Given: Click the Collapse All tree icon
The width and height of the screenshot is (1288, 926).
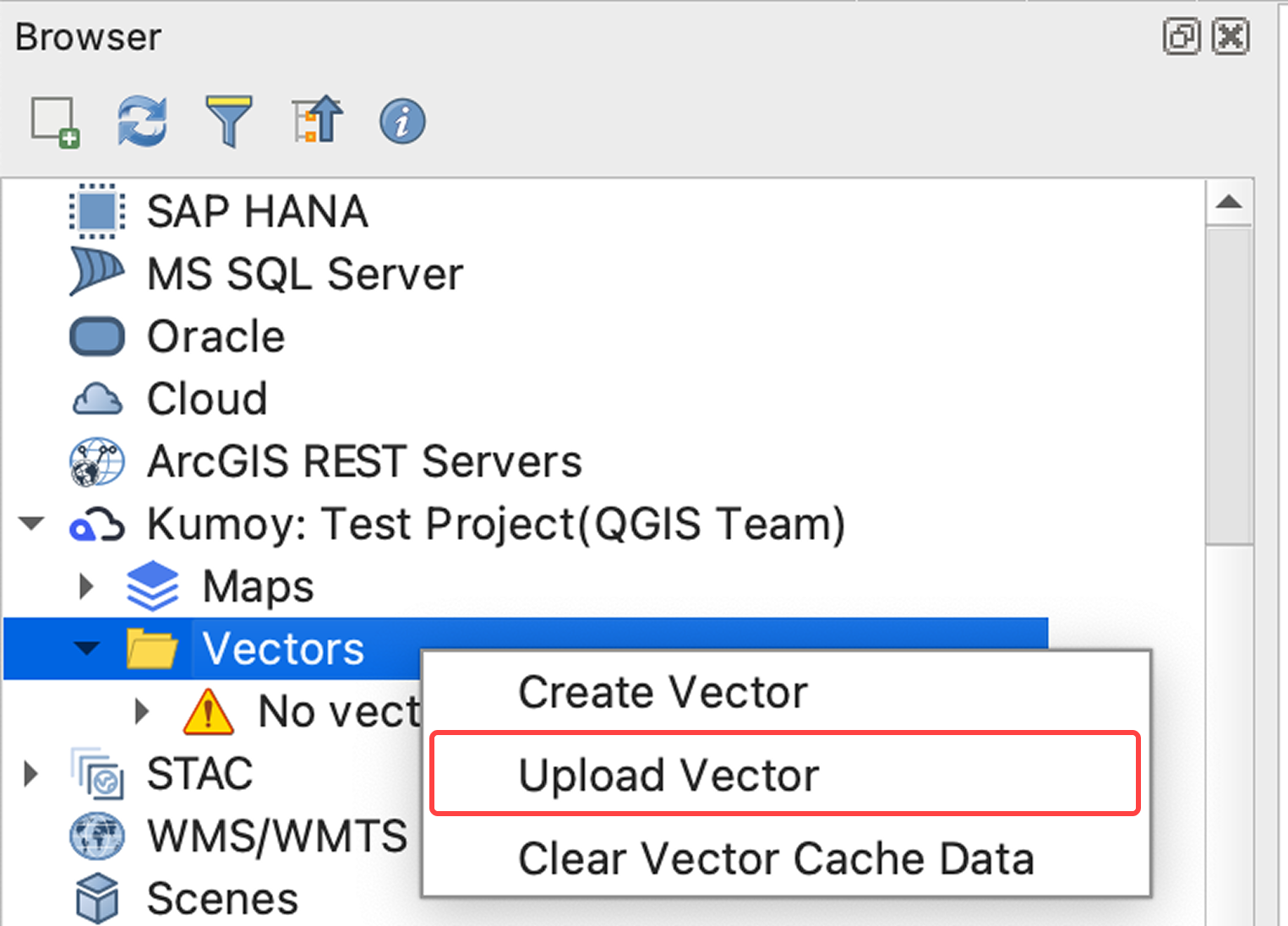Looking at the screenshot, I should coord(317,121).
